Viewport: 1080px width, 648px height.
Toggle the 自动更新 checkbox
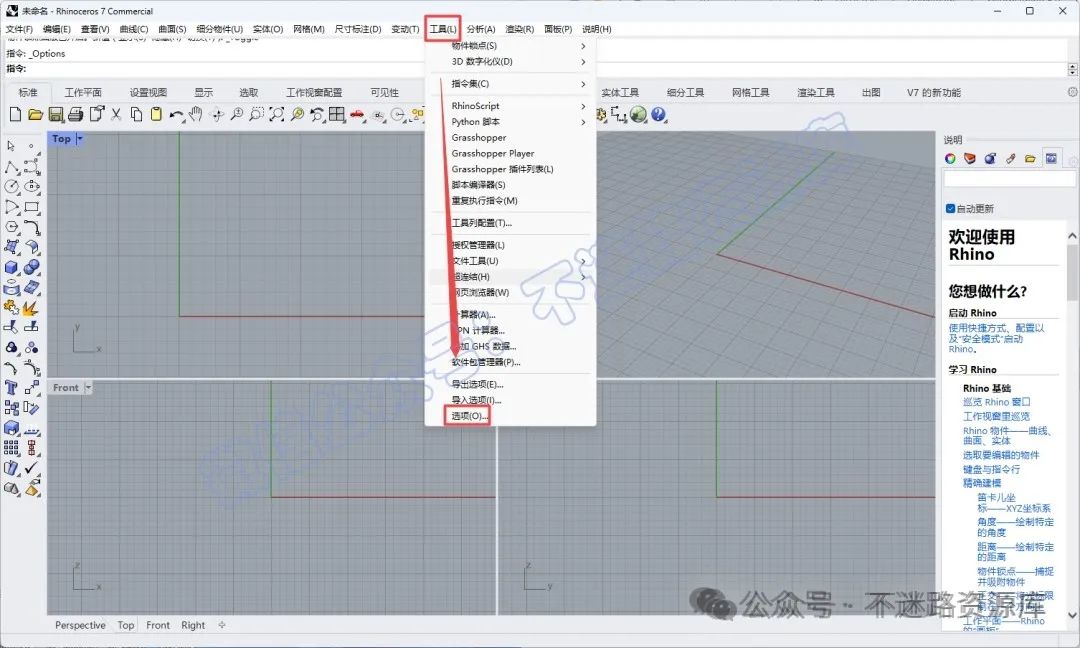click(951, 209)
